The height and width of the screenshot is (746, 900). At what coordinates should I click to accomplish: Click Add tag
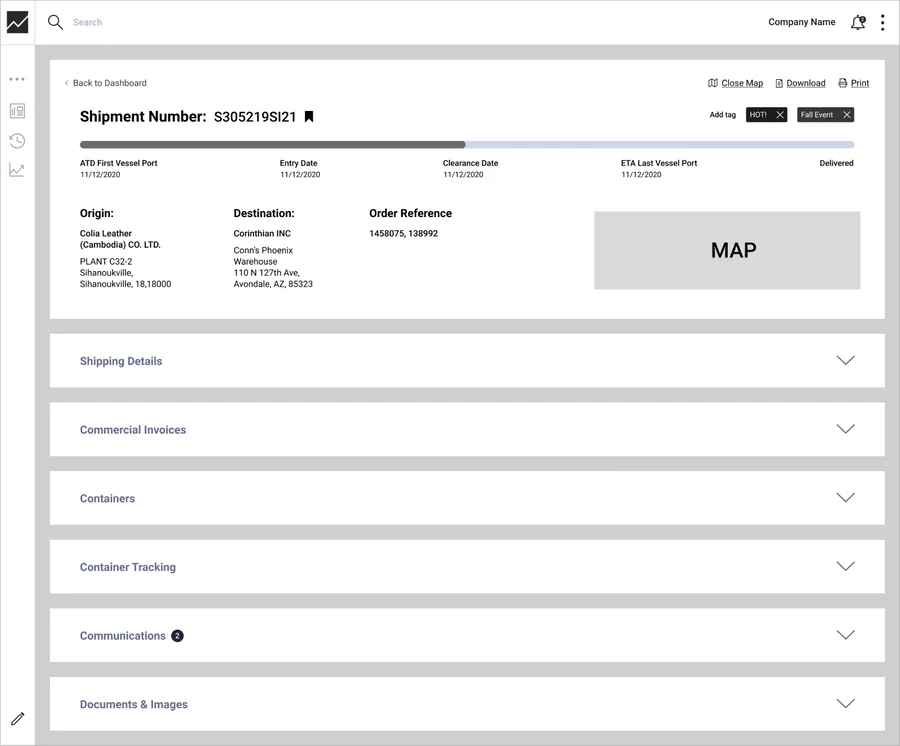(x=723, y=115)
